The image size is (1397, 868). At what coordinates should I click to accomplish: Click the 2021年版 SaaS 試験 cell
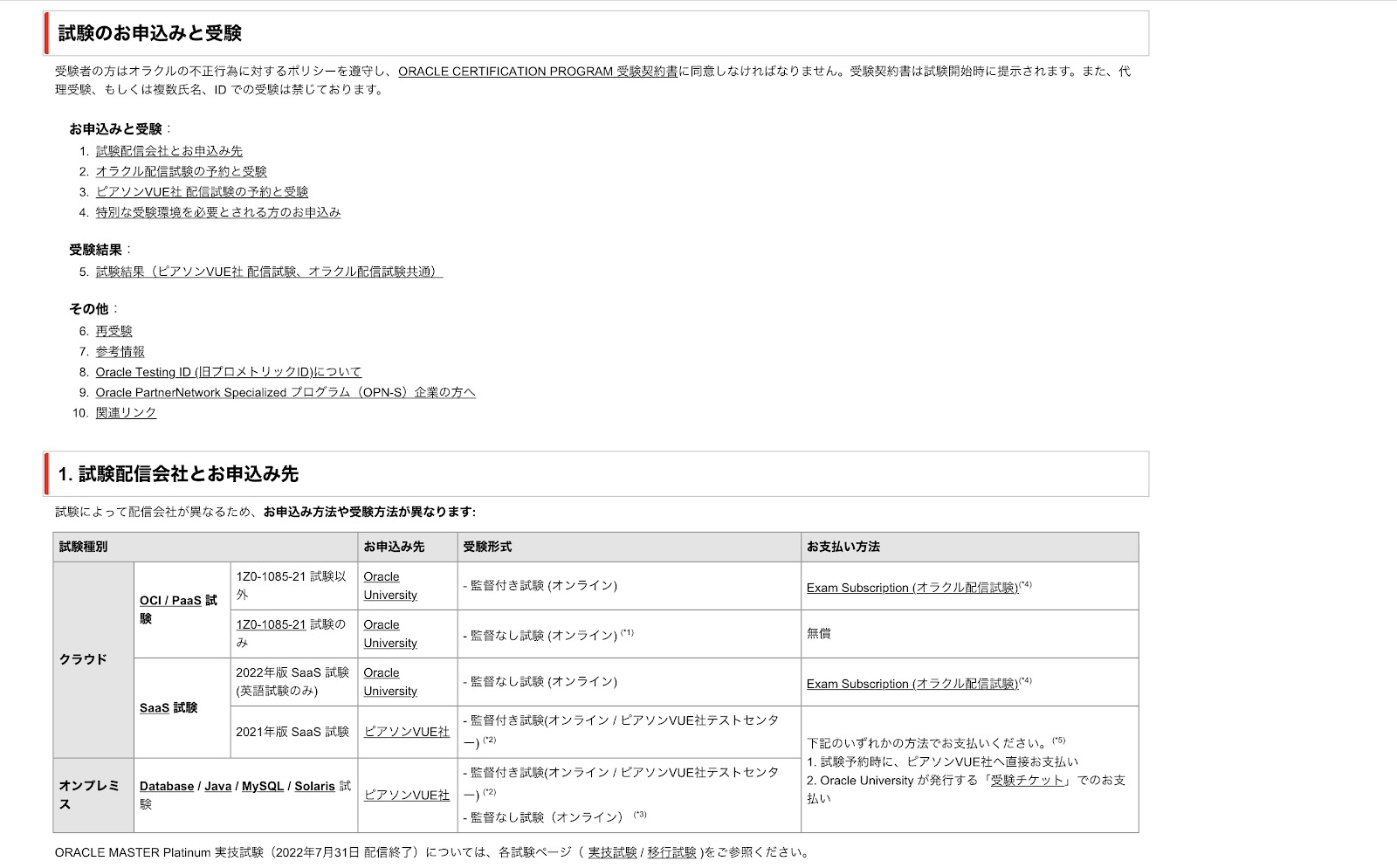click(292, 732)
